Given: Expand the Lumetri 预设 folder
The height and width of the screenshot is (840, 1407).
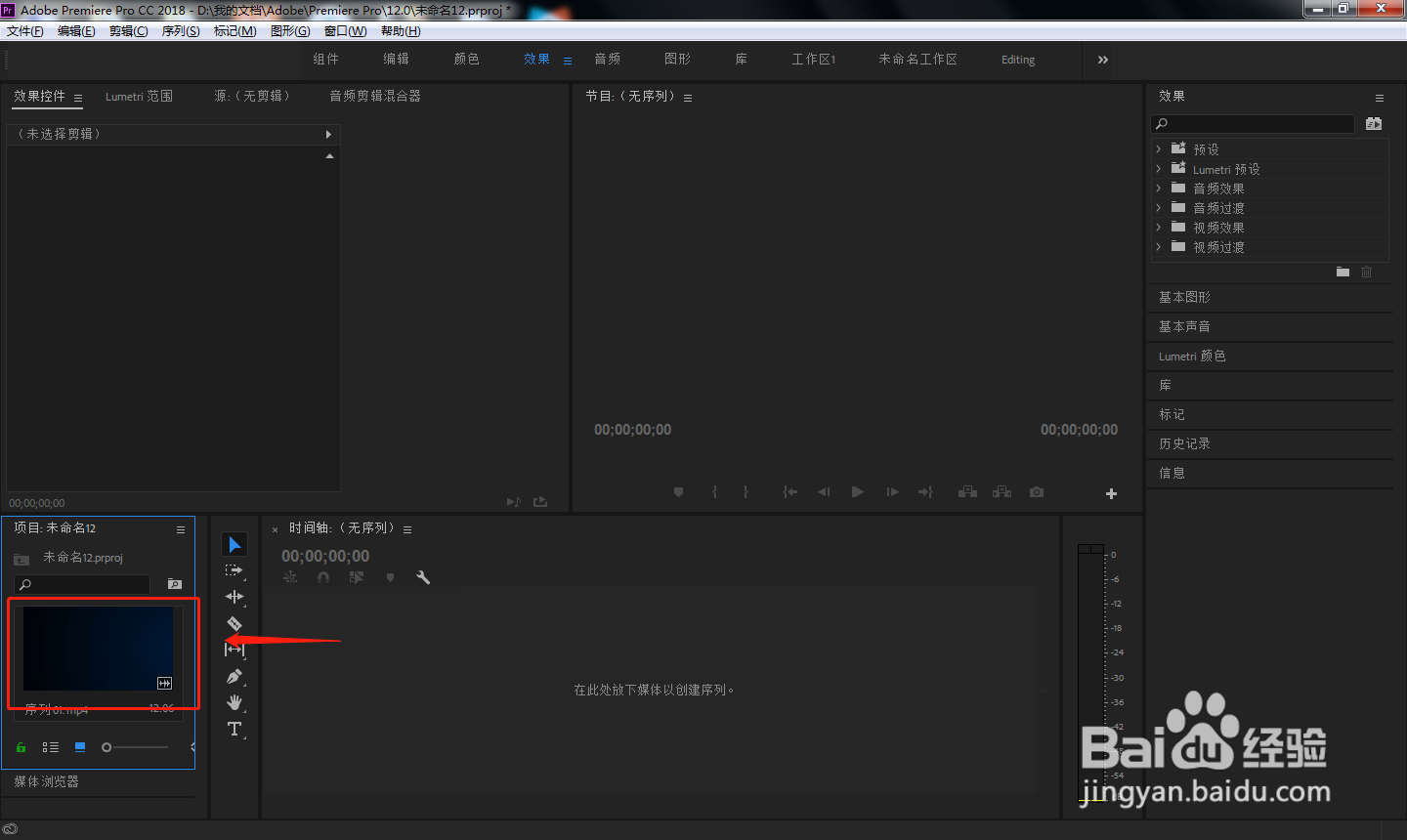Looking at the screenshot, I should coord(1159,168).
